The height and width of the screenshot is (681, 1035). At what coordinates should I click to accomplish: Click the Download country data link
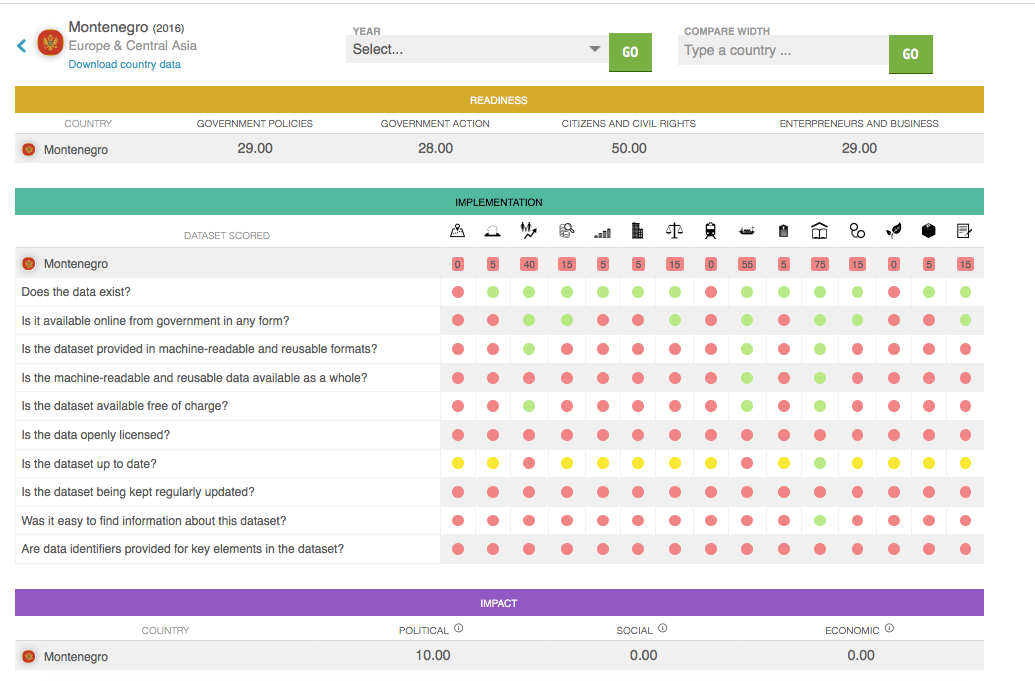tap(124, 64)
